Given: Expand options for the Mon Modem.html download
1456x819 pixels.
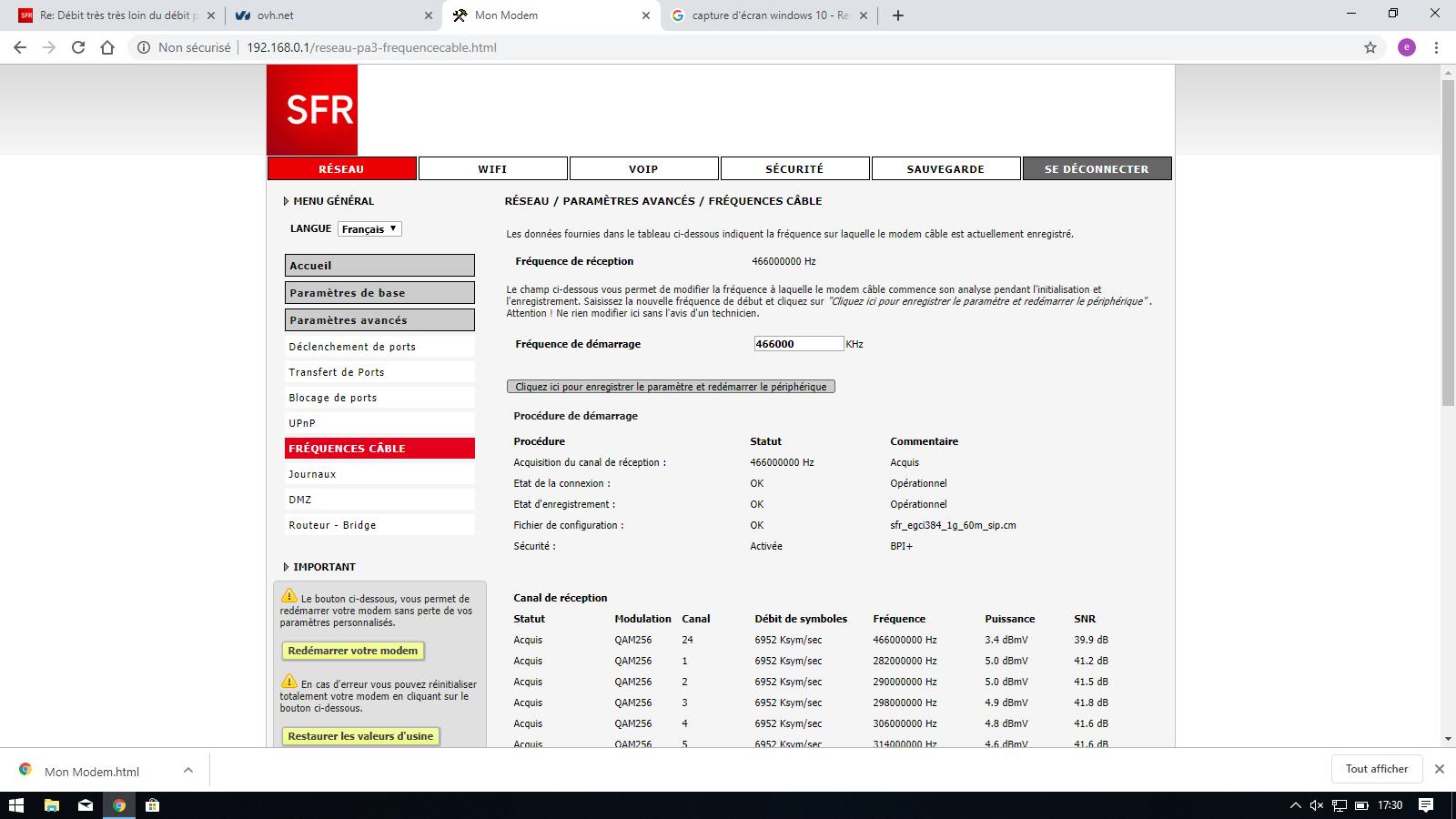Looking at the screenshot, I should [x=188, y=771].
